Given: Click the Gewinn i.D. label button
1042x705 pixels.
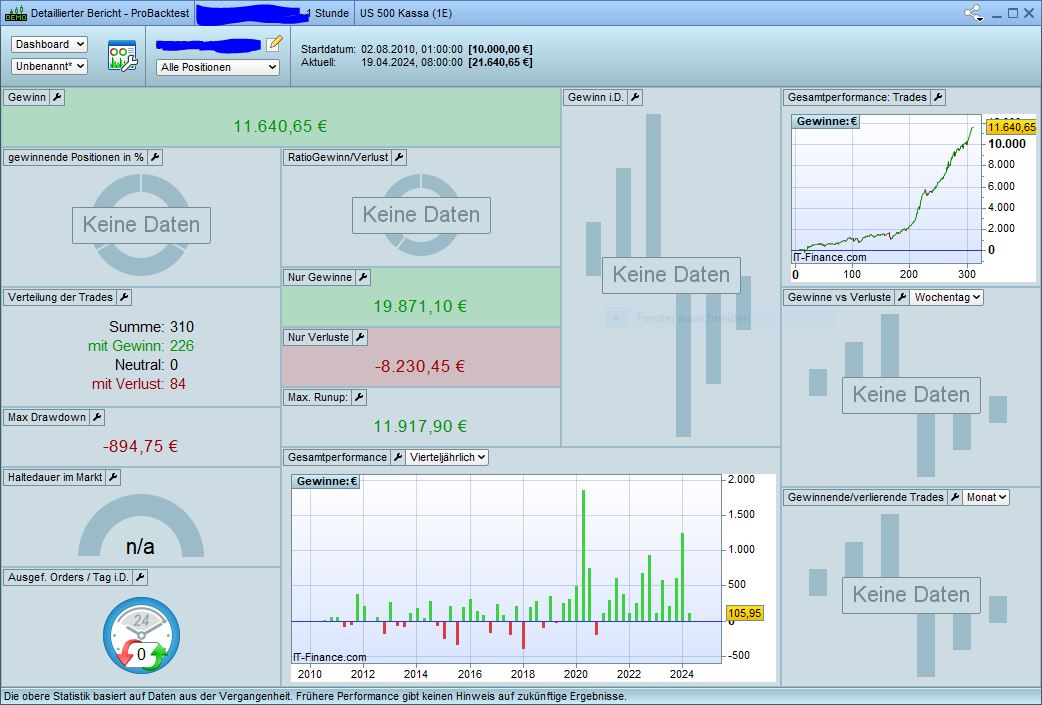Looking at the screenshot, I should pos(596,98).
